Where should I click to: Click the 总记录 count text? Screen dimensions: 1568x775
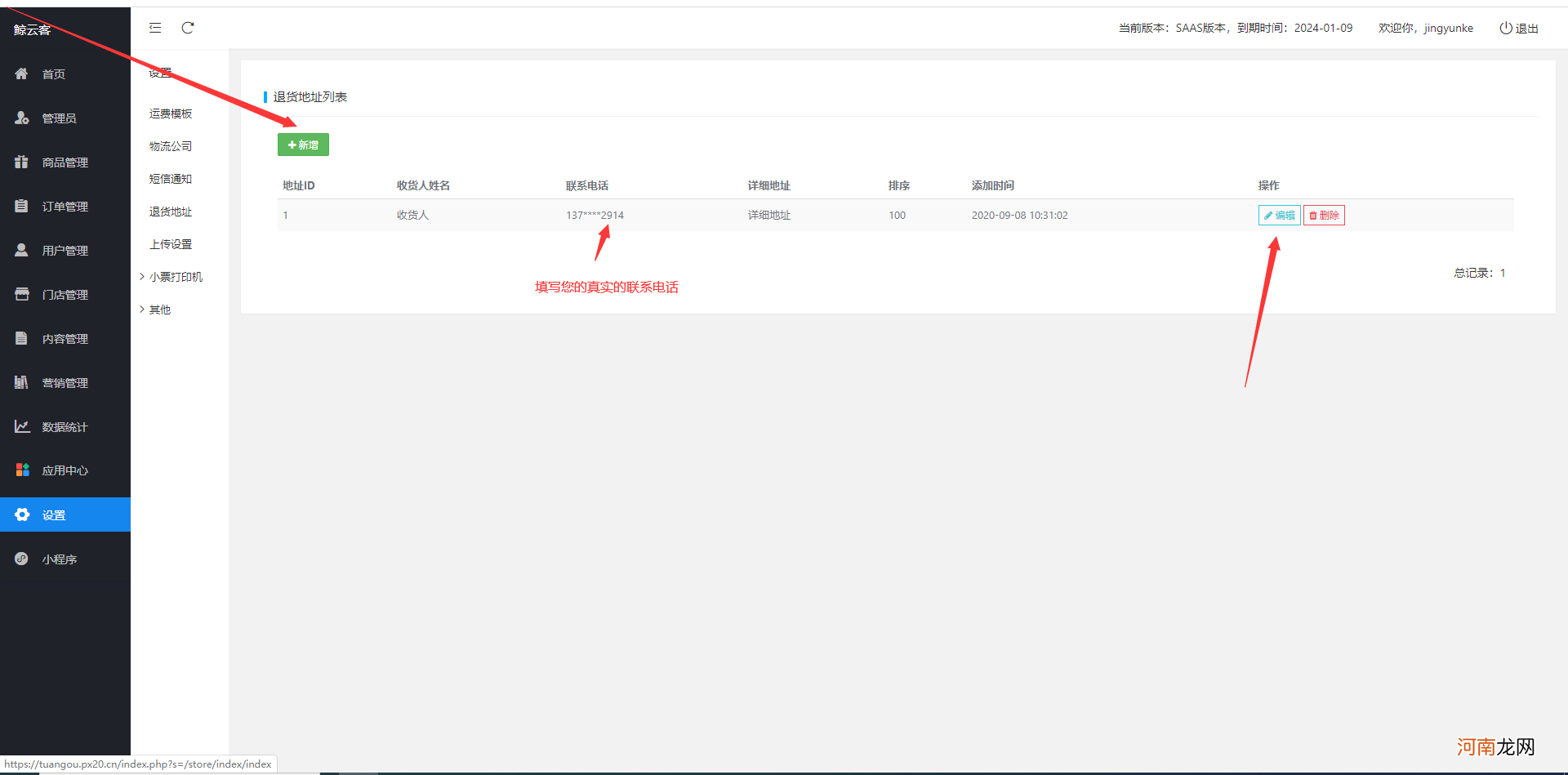pos(1480,273)
